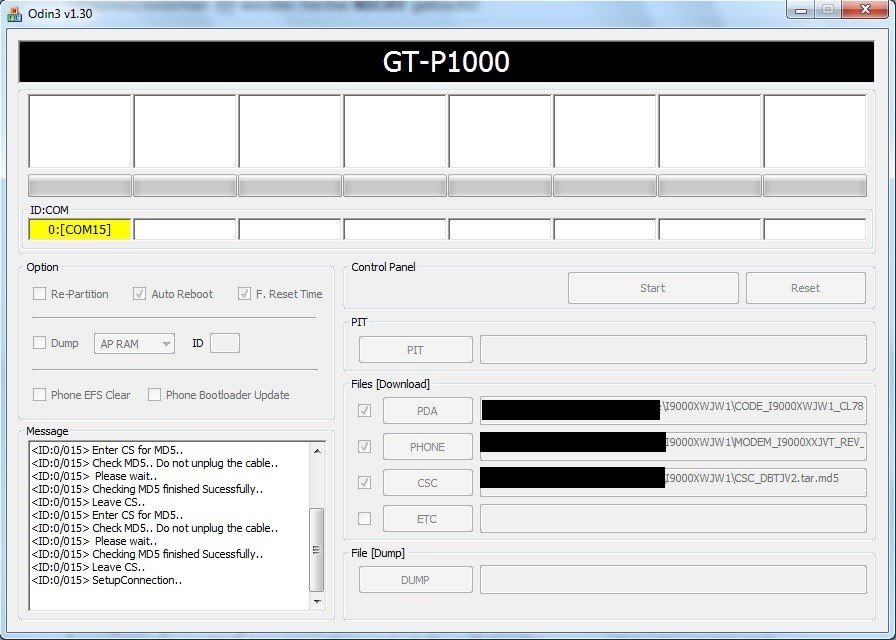Click the PDA file path field

673,410
